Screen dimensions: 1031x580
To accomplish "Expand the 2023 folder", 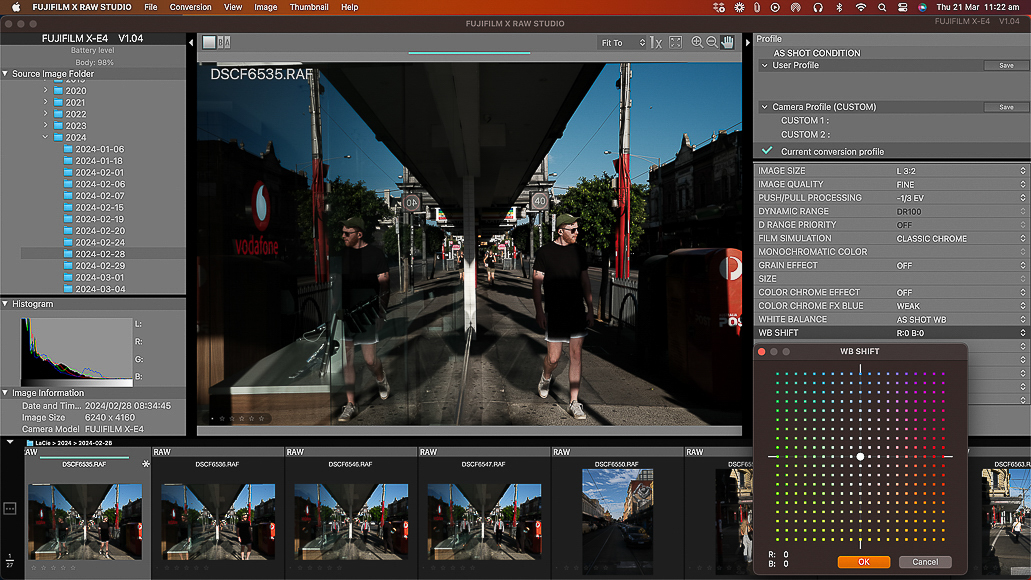I will tap(45, 126).
